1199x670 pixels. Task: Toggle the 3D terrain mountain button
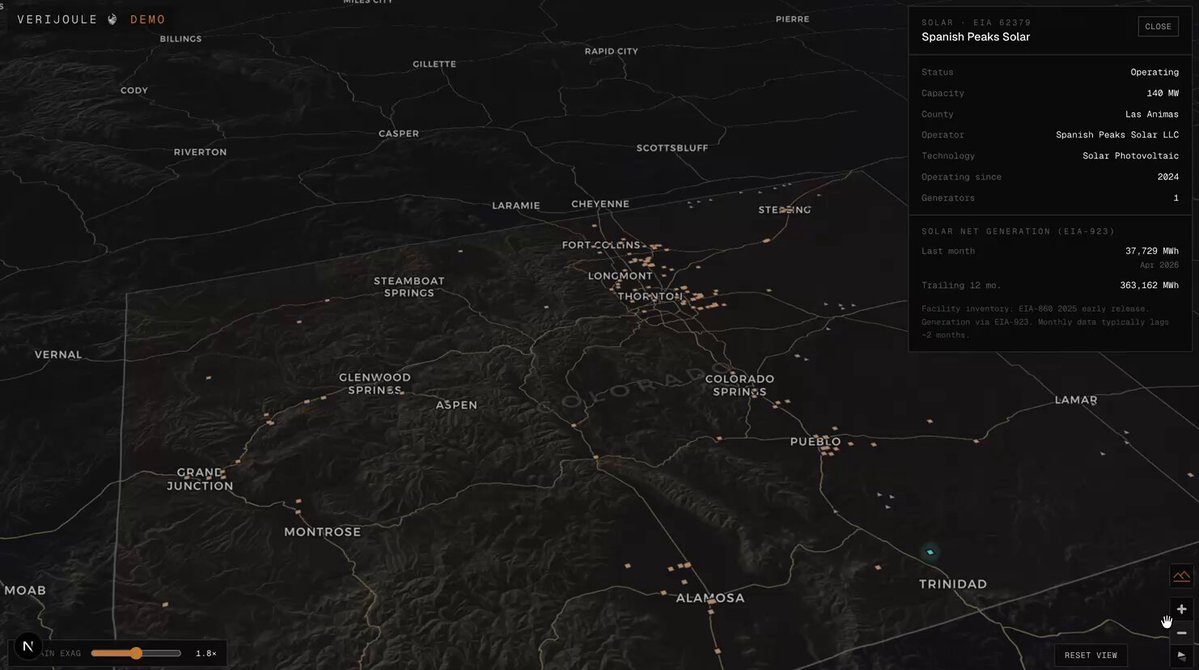tap(1181, 576)
